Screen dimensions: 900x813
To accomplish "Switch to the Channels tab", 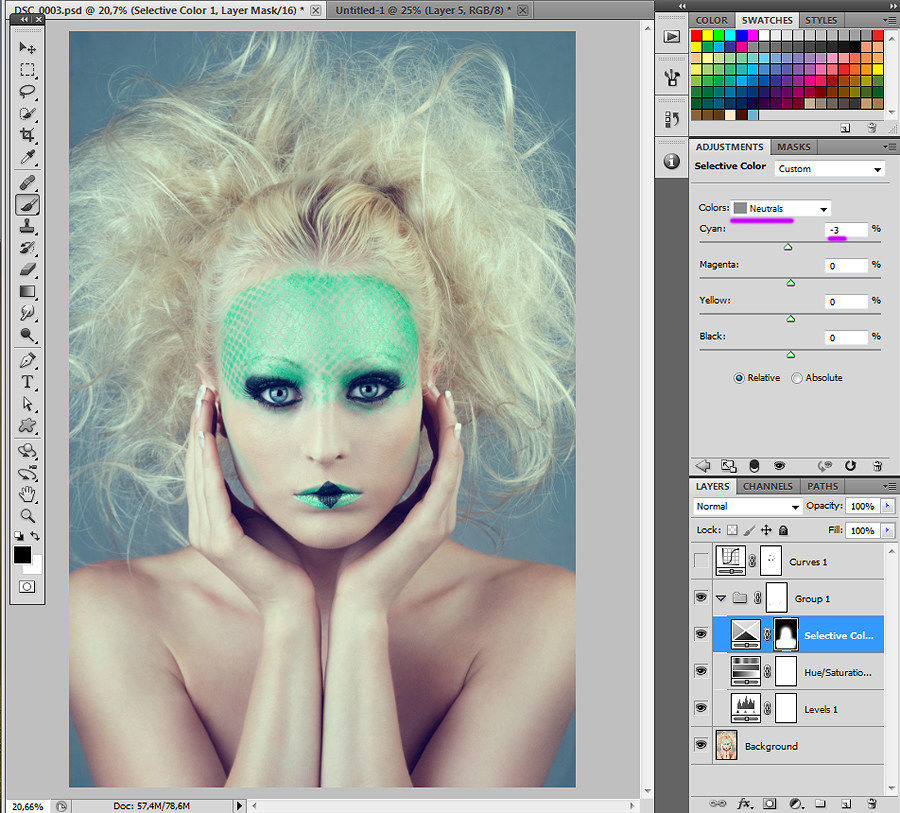I will point(767,486).
